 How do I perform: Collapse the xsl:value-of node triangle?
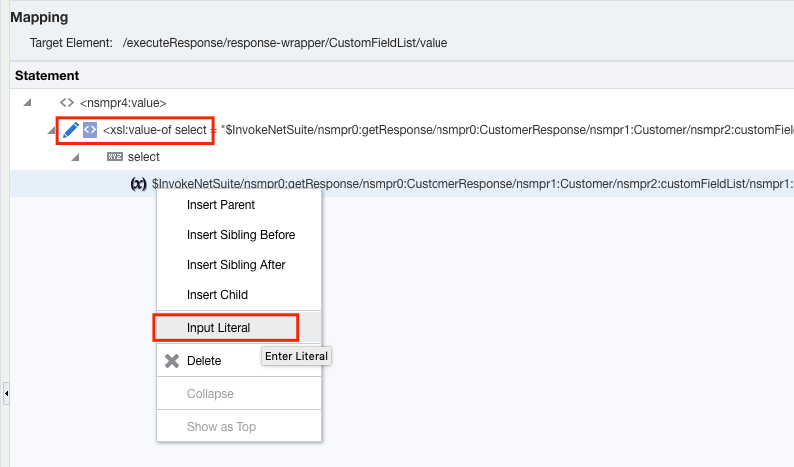tap(51, 130)
